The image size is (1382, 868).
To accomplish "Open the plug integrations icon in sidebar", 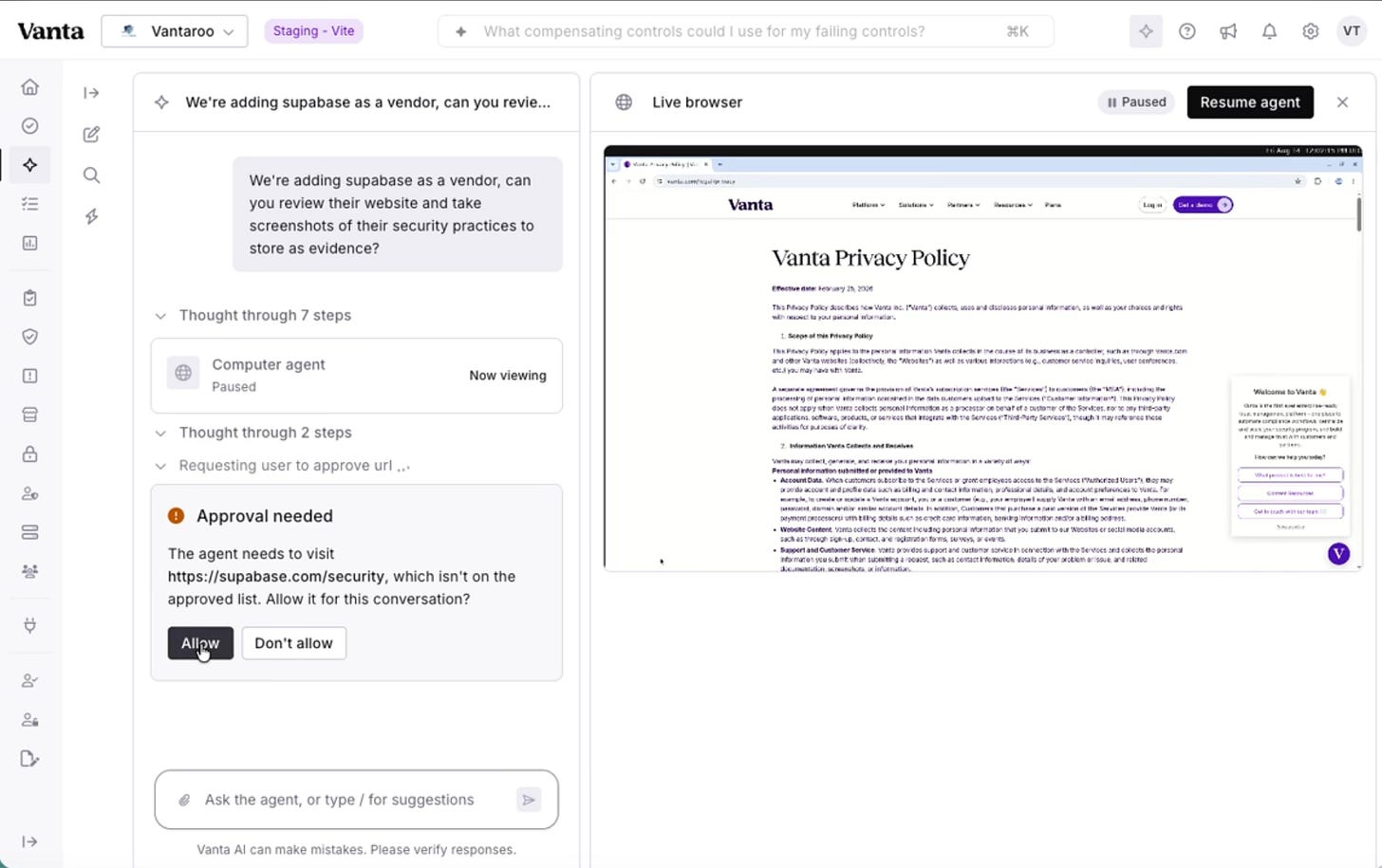I will coord(30,625).
